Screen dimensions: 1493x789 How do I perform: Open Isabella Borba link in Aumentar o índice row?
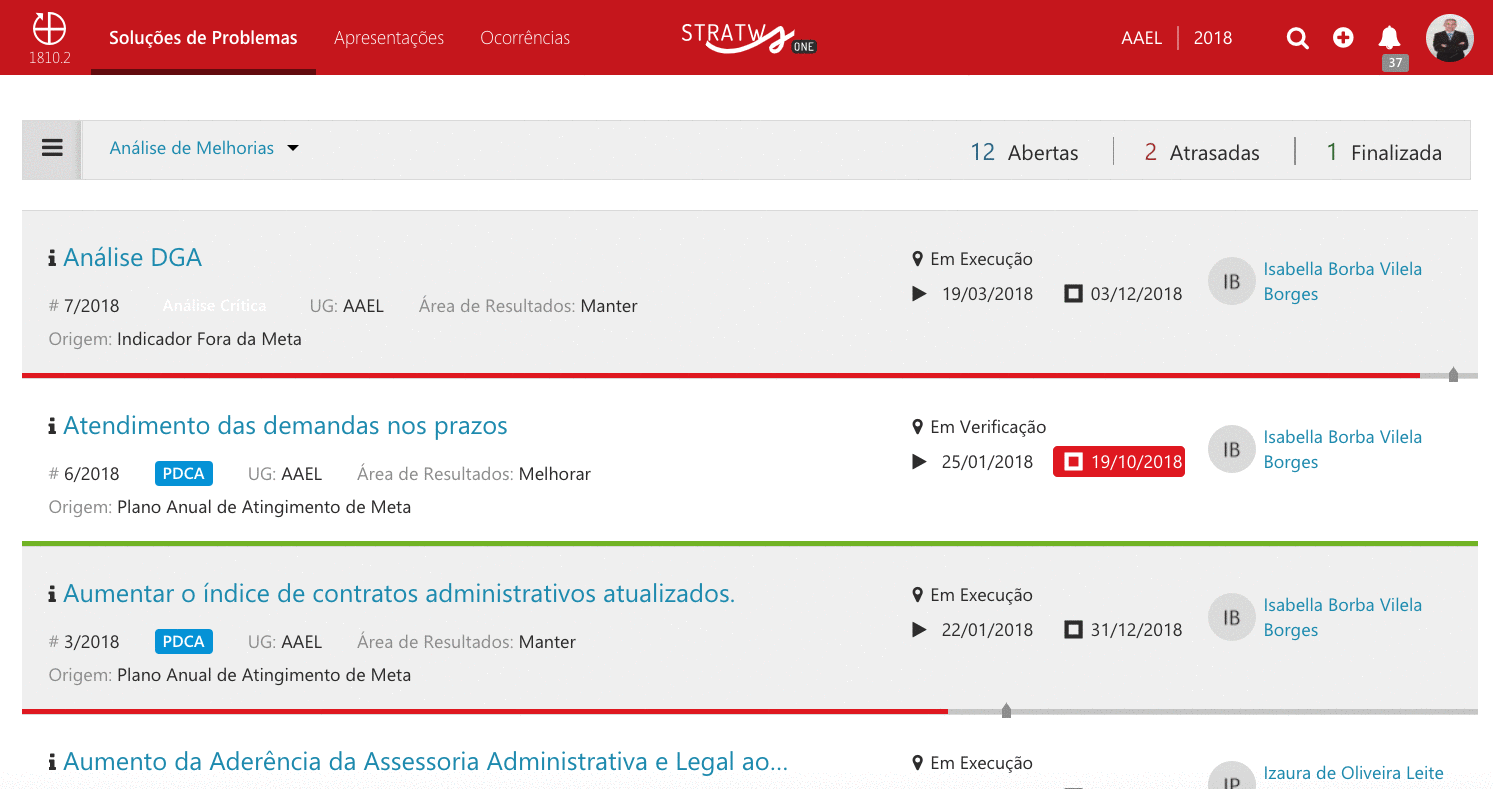tap(1342, 617)
